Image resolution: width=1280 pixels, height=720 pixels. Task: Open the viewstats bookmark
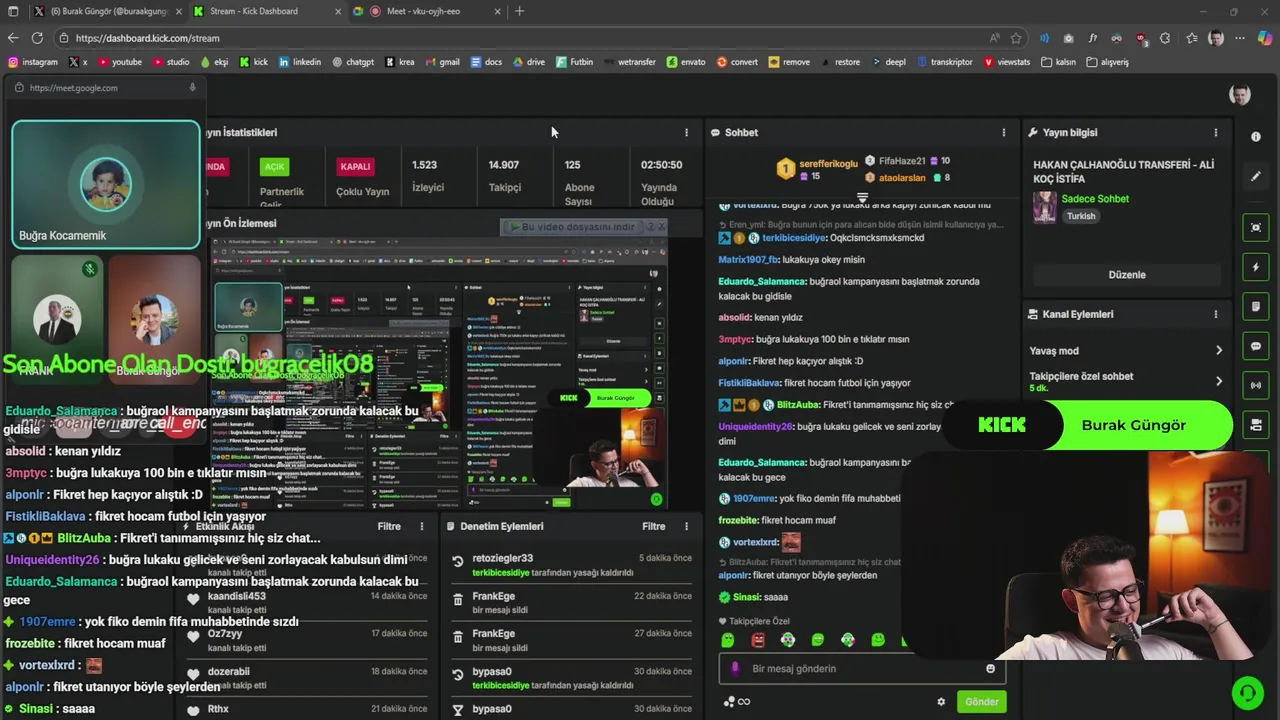1007,62
